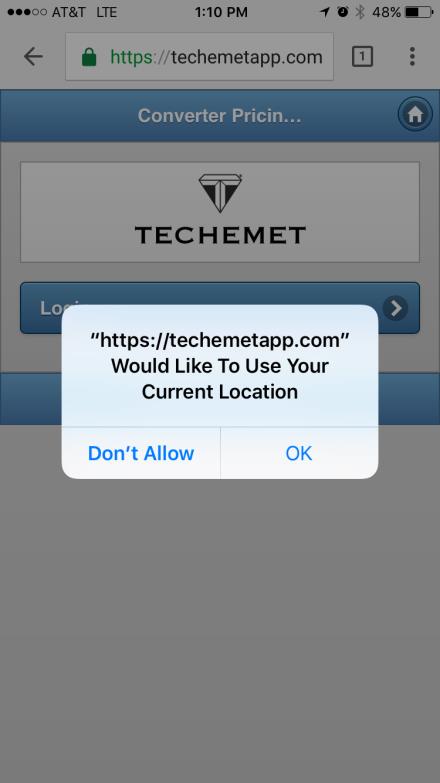
Task: Tap the TECHEMET wordmark banner
Action: click(220, 212)
